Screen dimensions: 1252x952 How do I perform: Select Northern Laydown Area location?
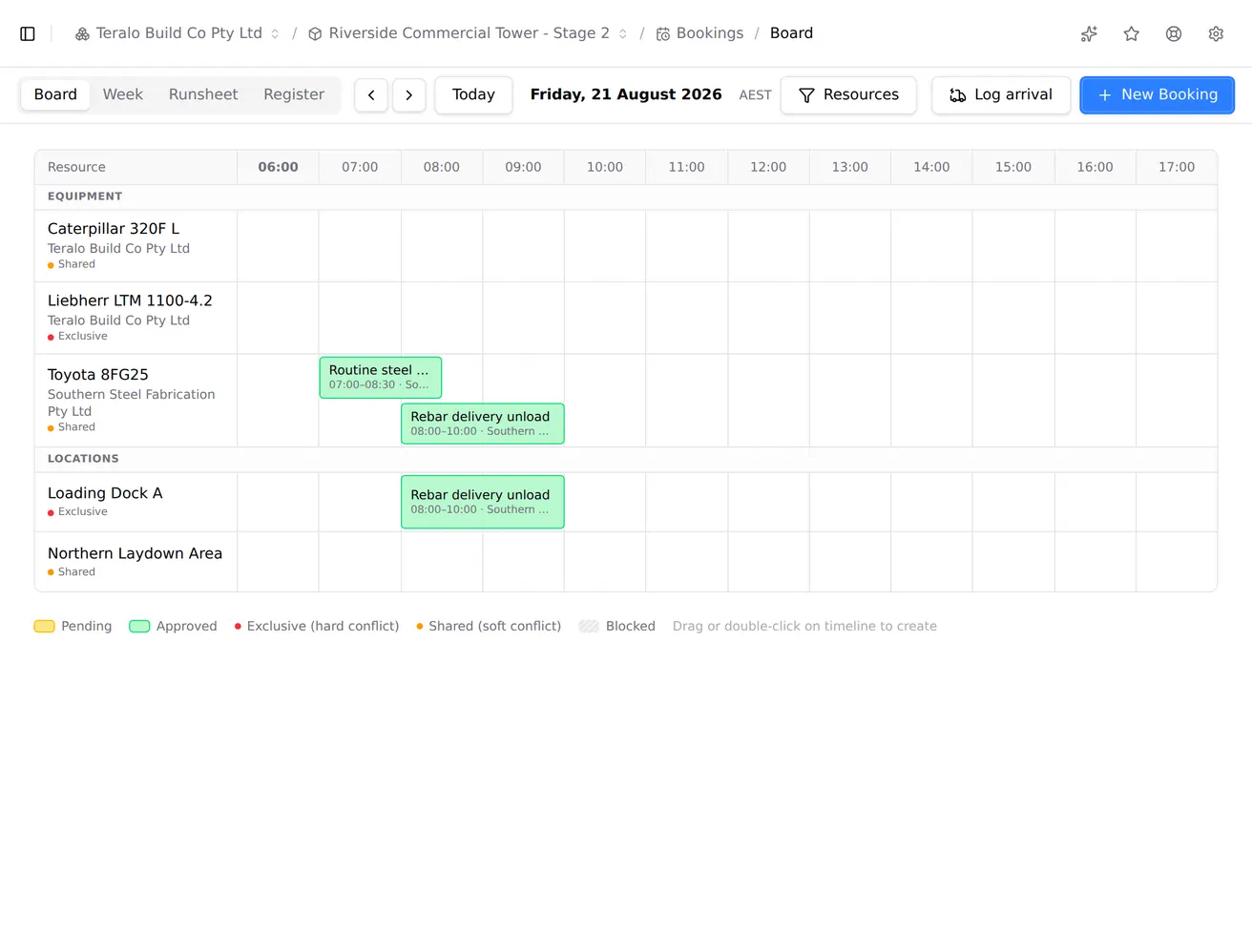[136, 562]
